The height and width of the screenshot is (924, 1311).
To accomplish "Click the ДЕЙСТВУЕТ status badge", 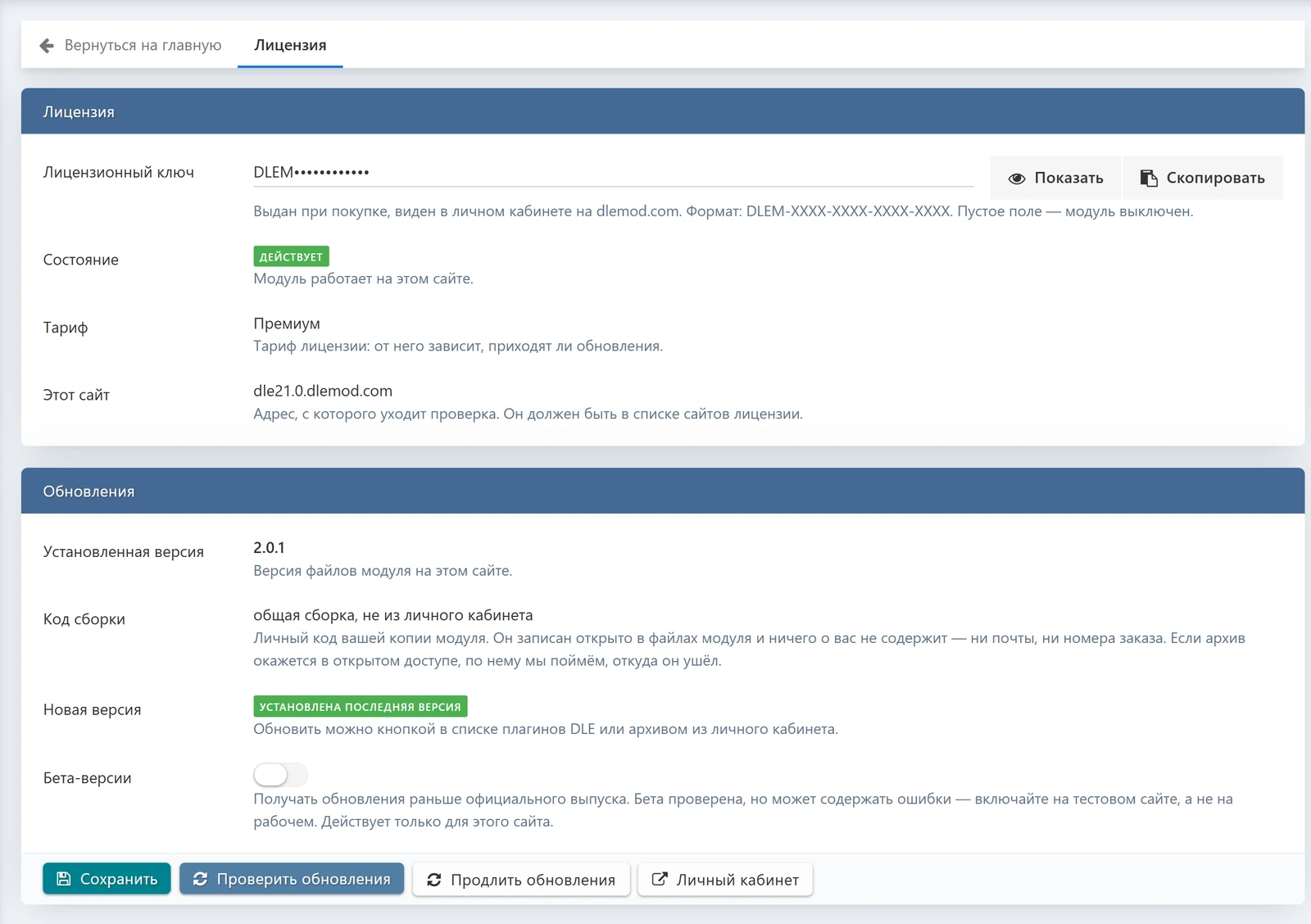I will pyautogui.click(x=291, y=256).
